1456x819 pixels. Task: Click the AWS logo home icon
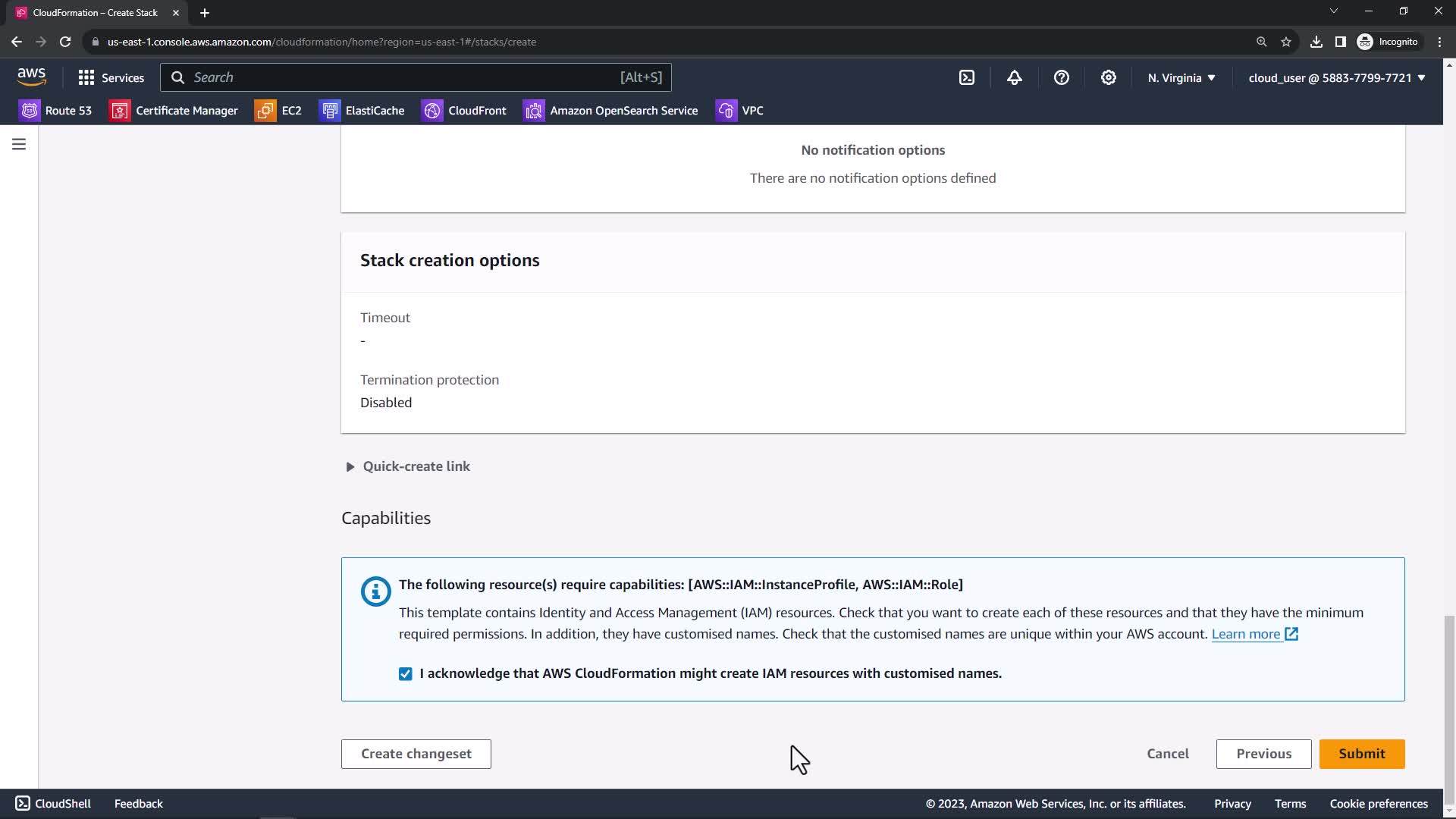pos(31,77)
